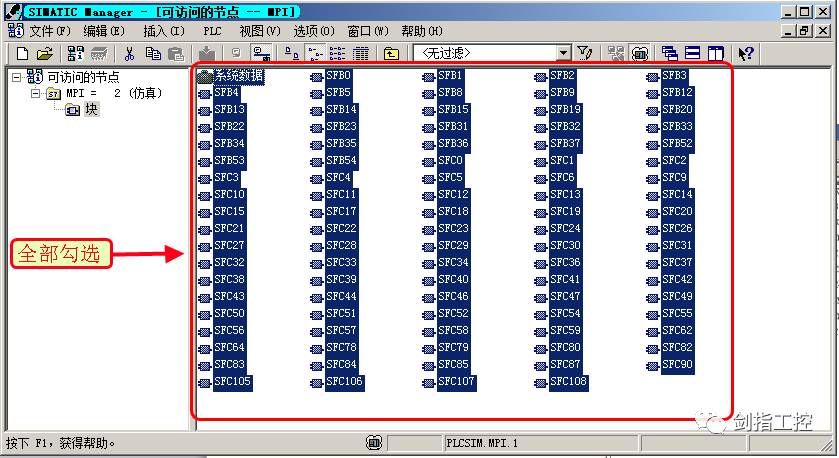The width and height of the screenshot is (839, 458).
Task: Click the S7 Memory Card toolbar icon
Action: tap(100, 53)
